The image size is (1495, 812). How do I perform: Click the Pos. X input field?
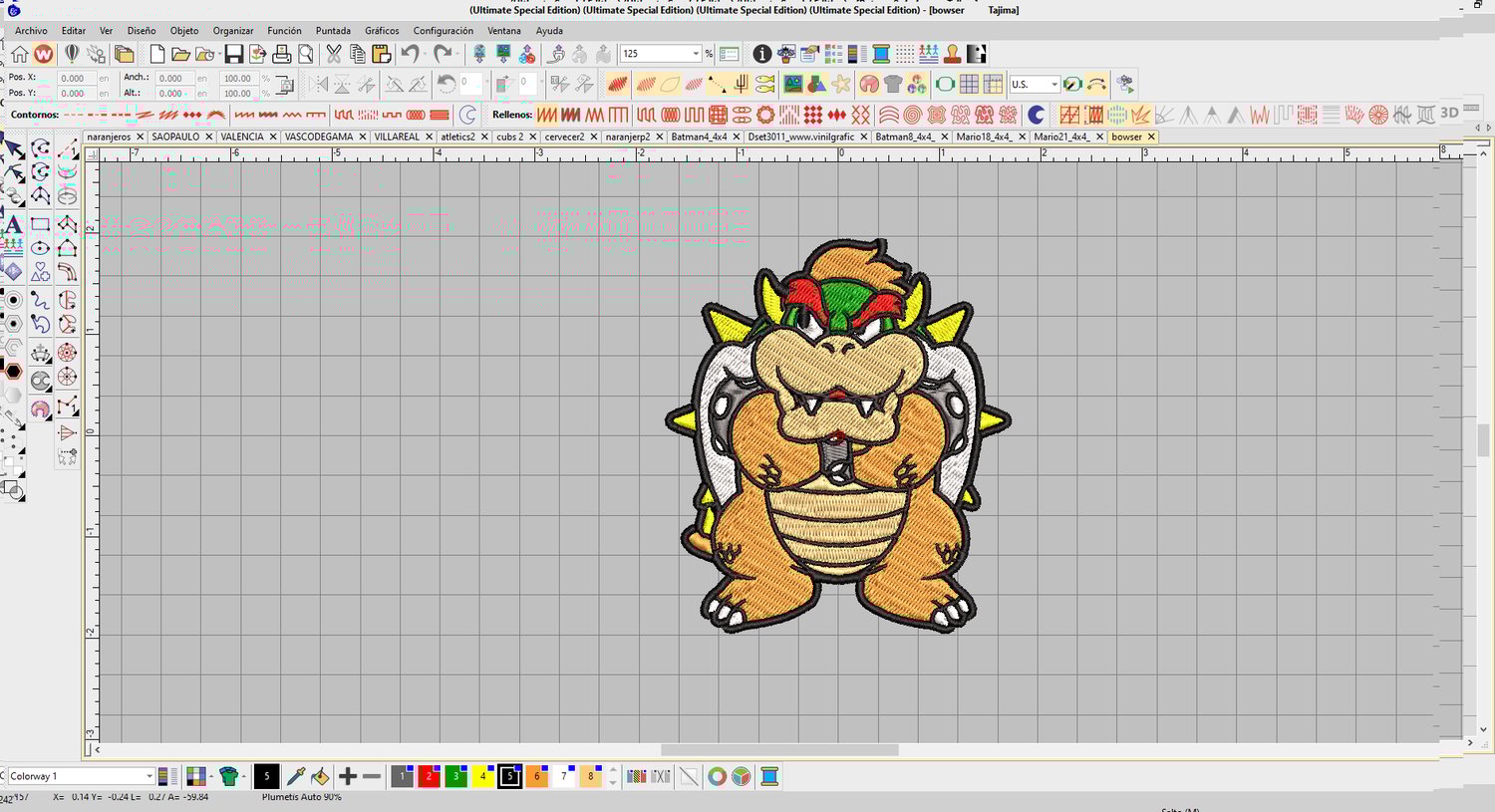(x=75, y=78)
